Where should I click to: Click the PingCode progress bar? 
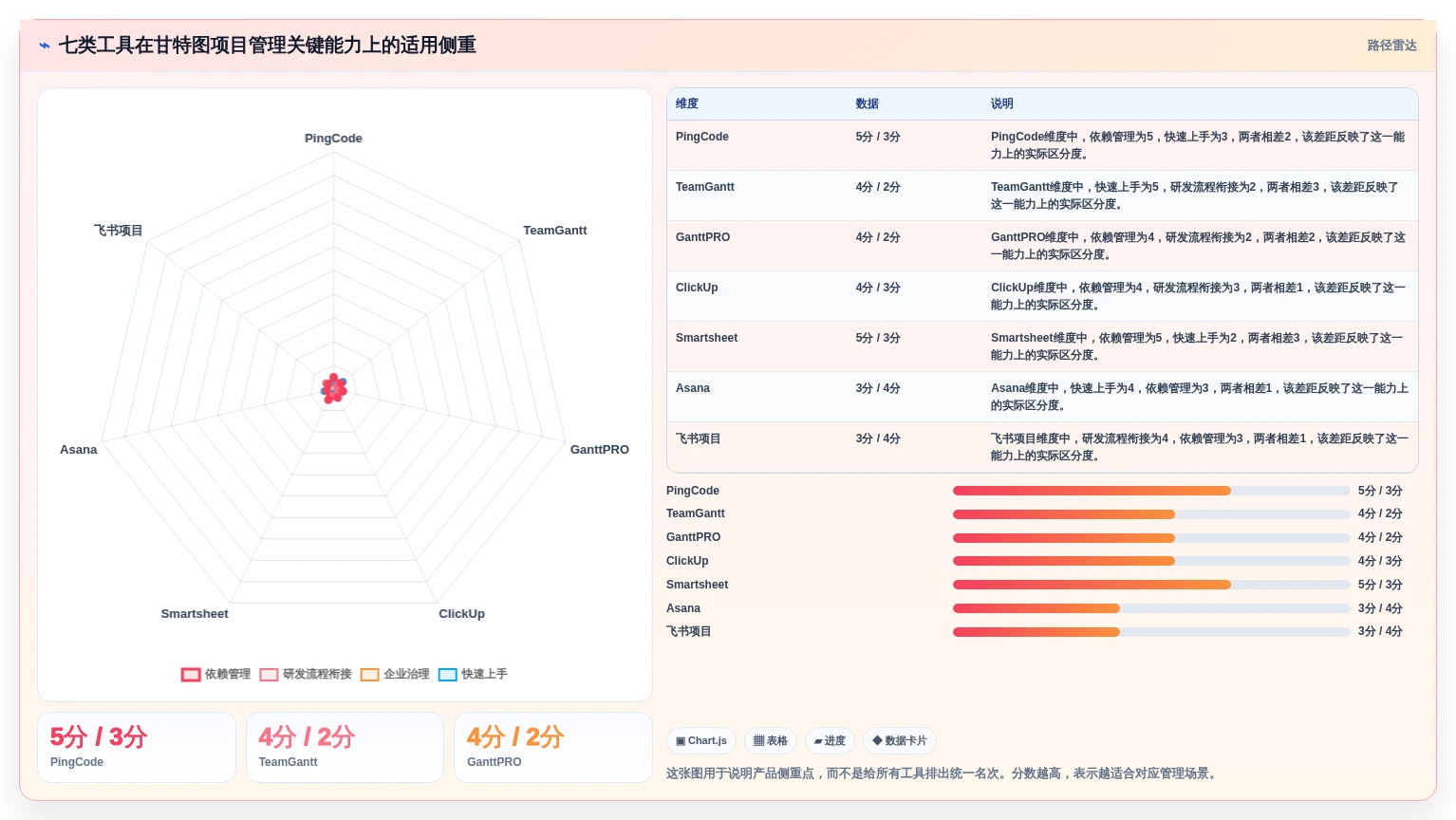1151,491
